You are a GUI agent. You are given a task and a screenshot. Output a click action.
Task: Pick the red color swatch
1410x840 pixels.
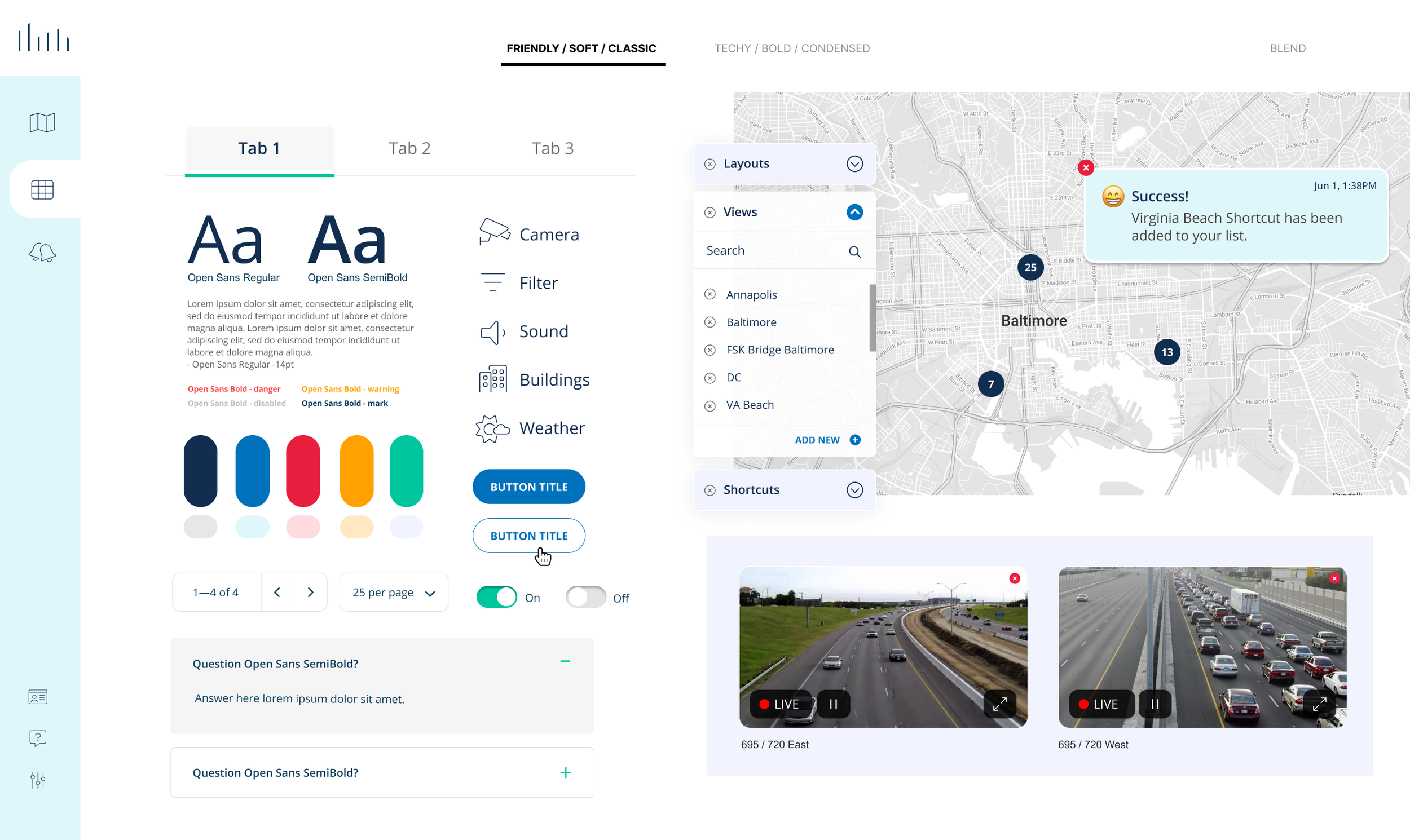coord(303,471)
